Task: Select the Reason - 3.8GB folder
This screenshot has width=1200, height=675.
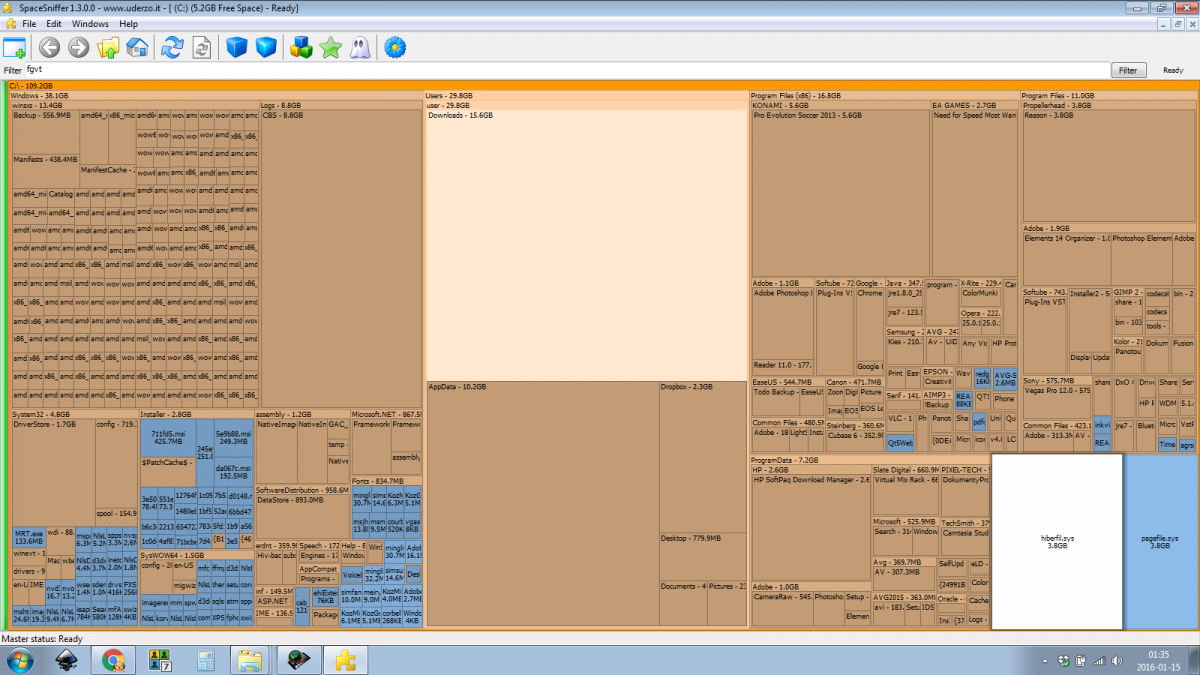Action: 1109,166
